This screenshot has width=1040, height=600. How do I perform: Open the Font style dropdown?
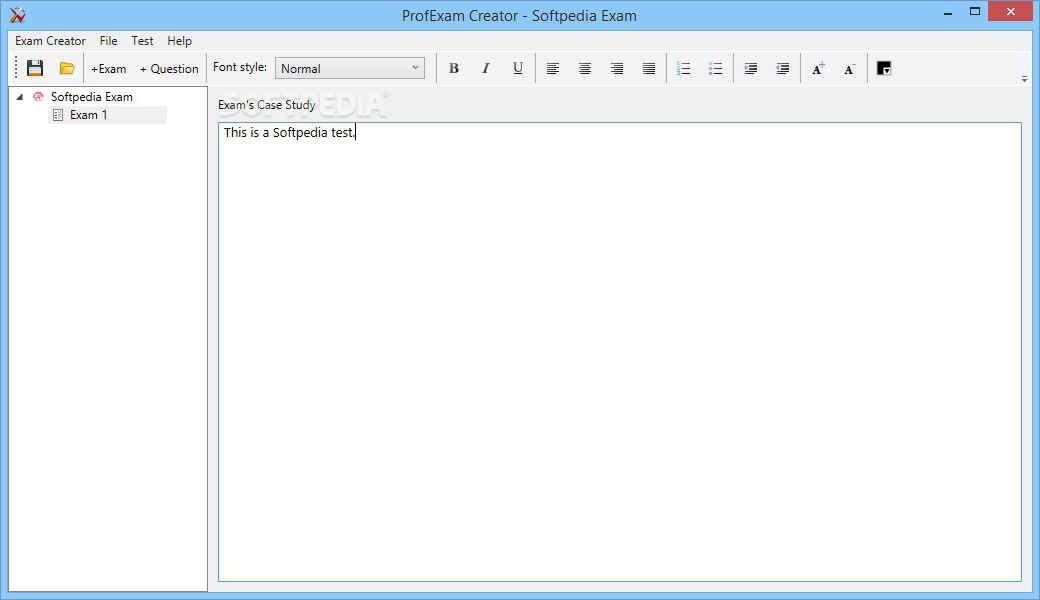[350, 68]
